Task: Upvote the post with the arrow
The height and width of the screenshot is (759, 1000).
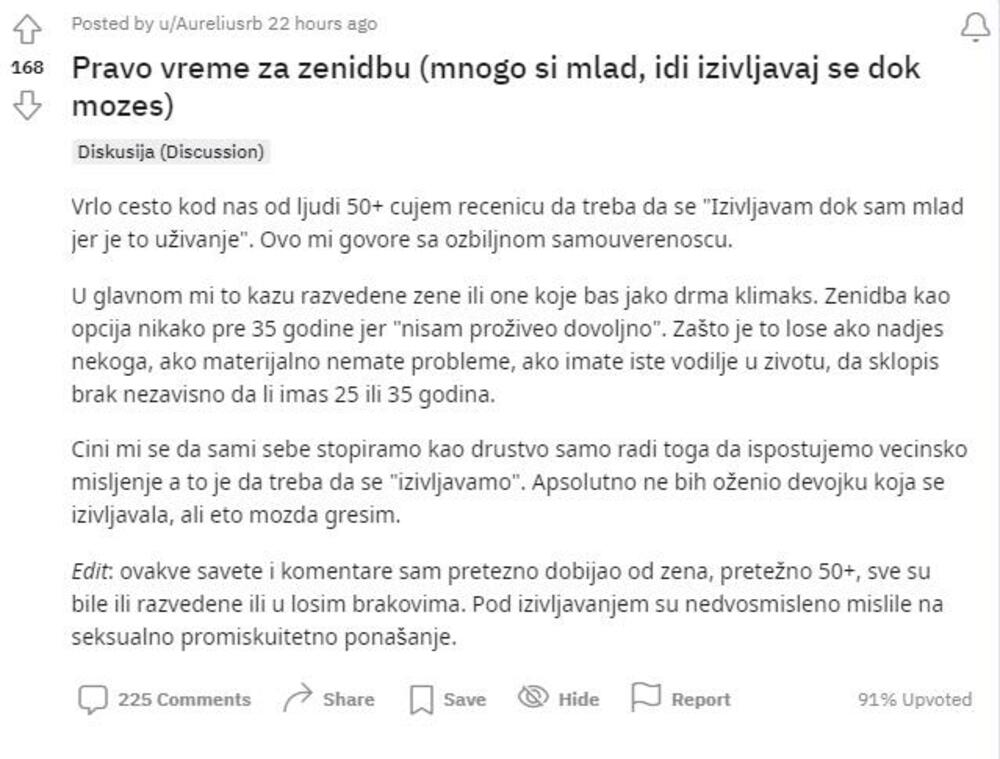Action: click(x=28, y=27)
